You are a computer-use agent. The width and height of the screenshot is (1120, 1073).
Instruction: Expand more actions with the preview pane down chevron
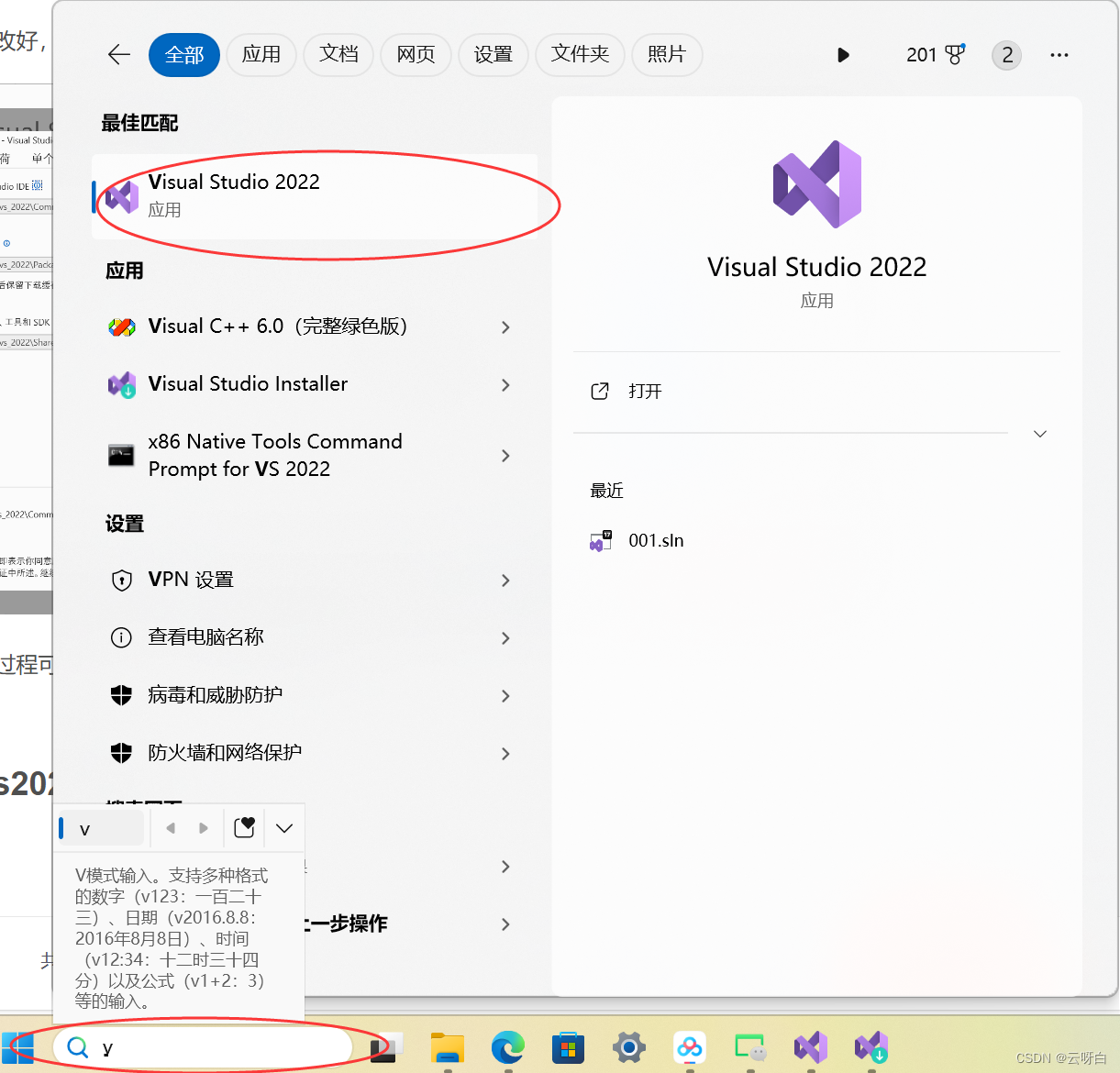[1040, 434]
